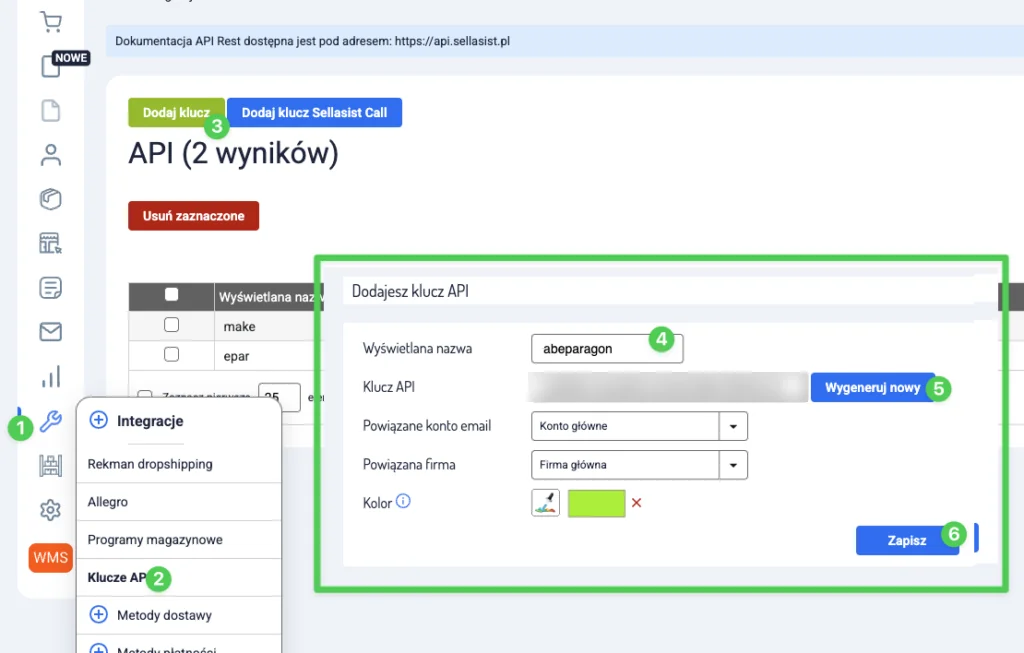Screen dimensions: 1024x653
Task: Click the results-per-page number field
Action: 280,396
